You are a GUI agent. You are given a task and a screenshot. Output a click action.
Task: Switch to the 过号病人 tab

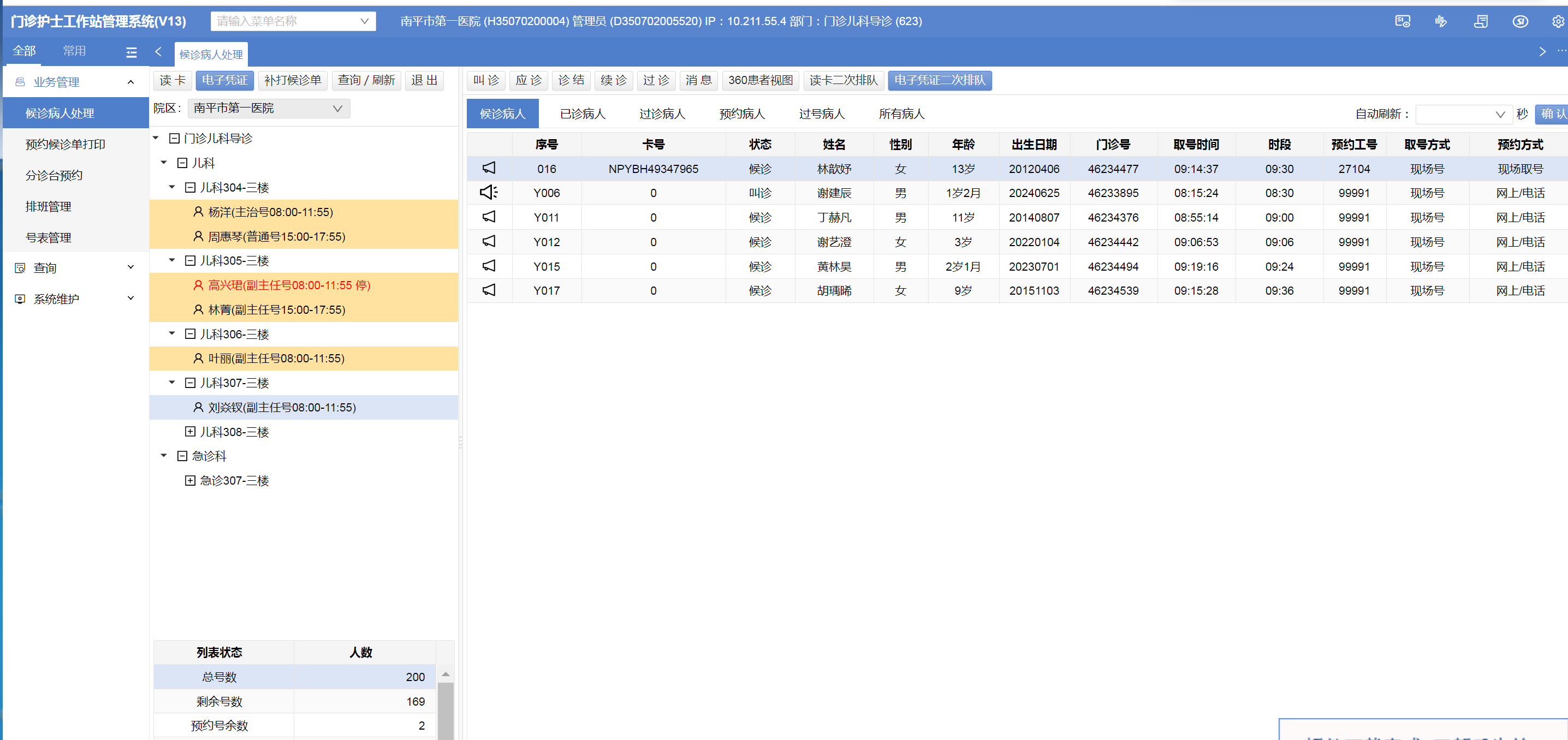point(821,114)
